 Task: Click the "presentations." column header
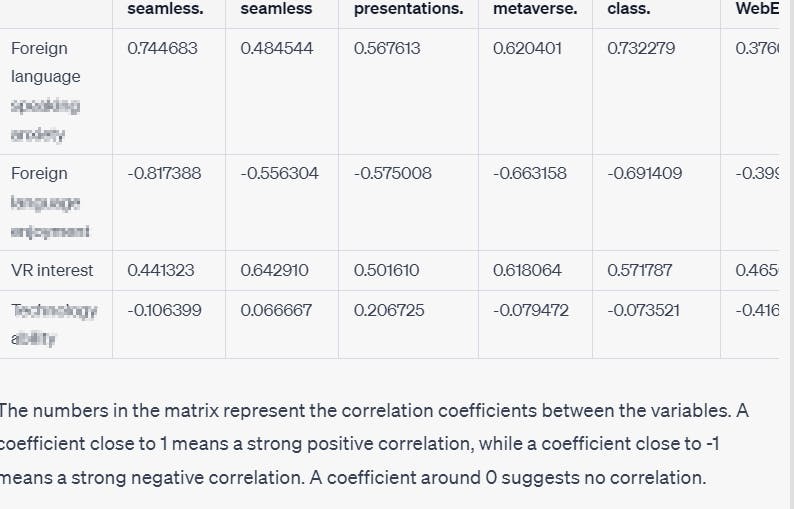tap(408, 9)
